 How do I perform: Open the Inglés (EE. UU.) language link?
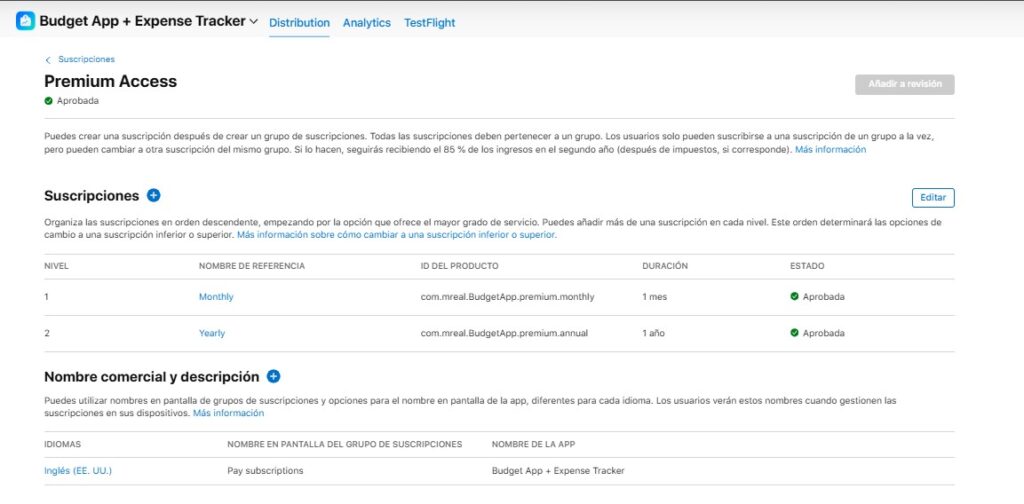point(78,471)
